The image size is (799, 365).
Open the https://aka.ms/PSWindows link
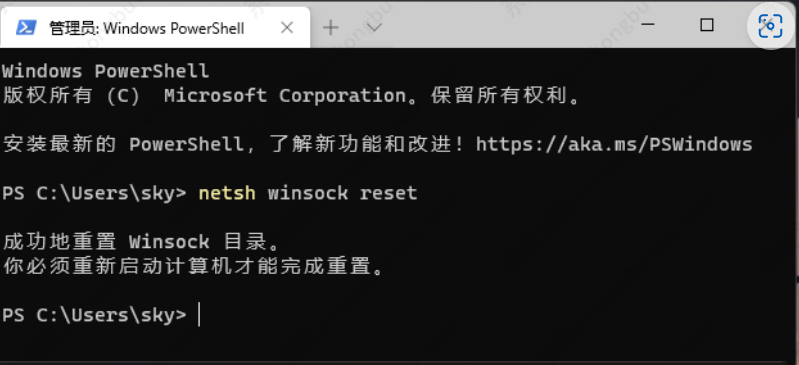pyautogui.click(x=614, y=144)
